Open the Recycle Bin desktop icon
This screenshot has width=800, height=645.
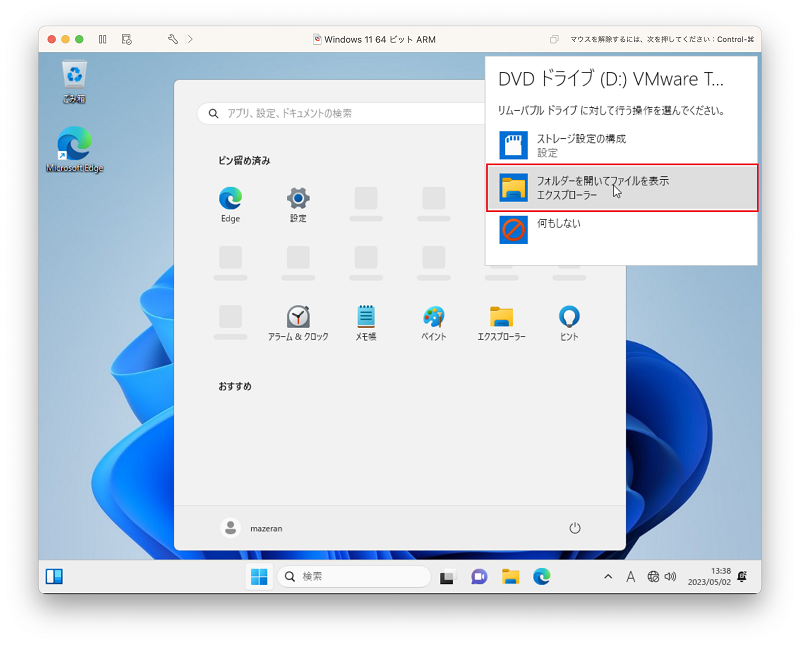[x=74, y=82]
